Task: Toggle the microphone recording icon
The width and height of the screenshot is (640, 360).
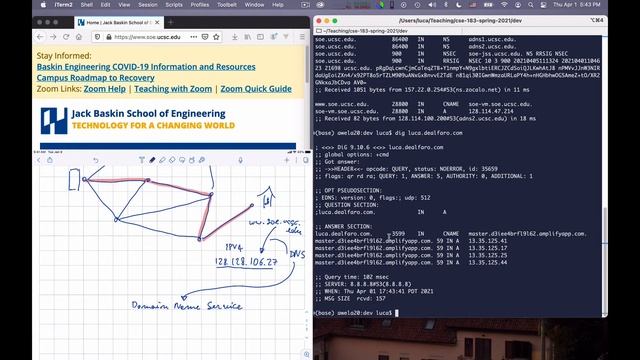Action: tap(240, 160)
